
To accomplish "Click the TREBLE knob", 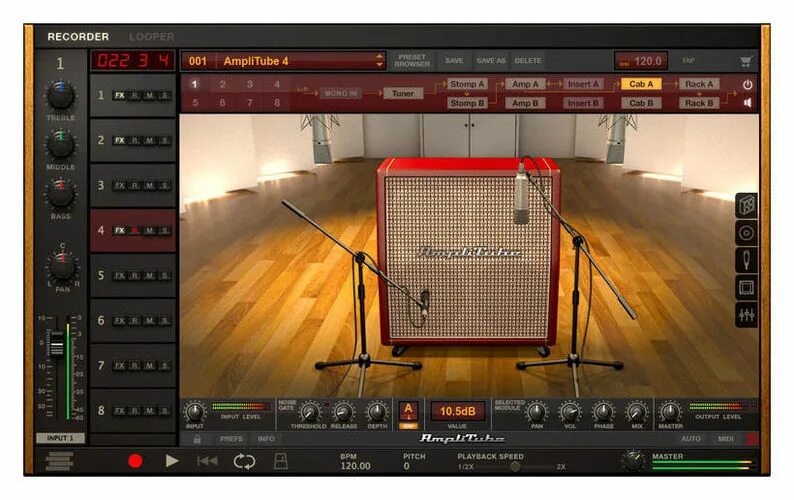I will tap(60, 96).
